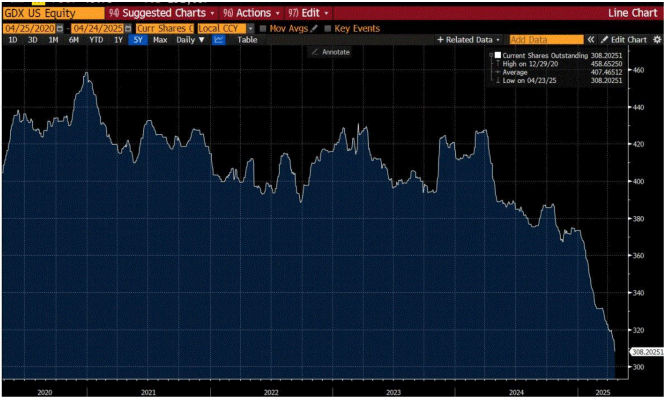
Task: Select the 1Y time range
Action: (x=118, y=40)
